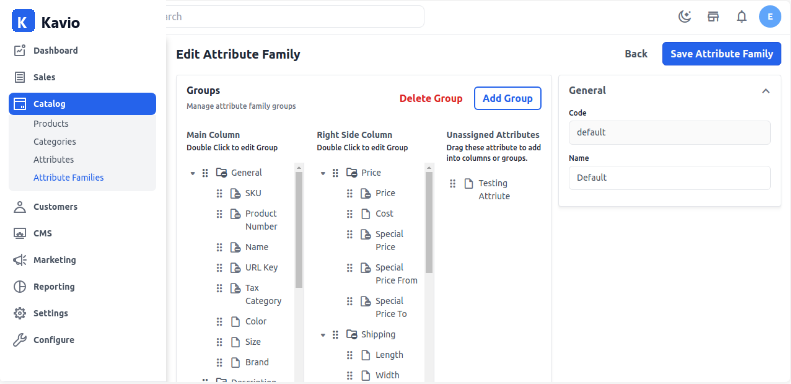Click the Code input field

point(669,133)
